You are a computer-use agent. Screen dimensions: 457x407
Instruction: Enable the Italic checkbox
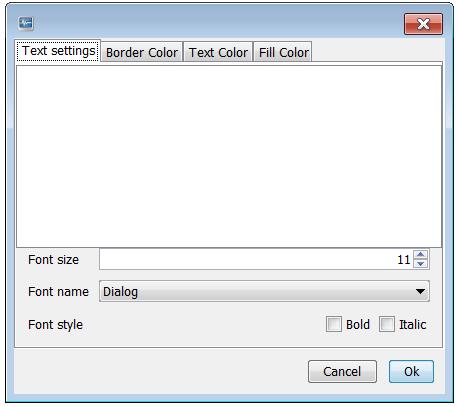[x=387, y=324]
